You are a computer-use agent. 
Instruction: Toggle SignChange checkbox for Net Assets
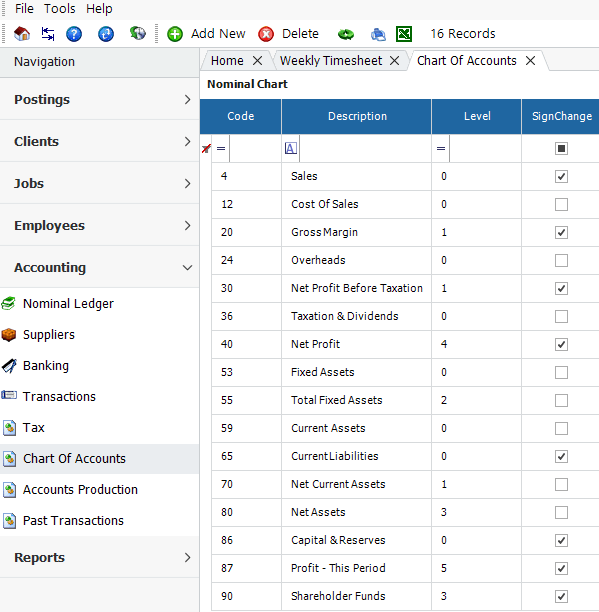point(561,512)
